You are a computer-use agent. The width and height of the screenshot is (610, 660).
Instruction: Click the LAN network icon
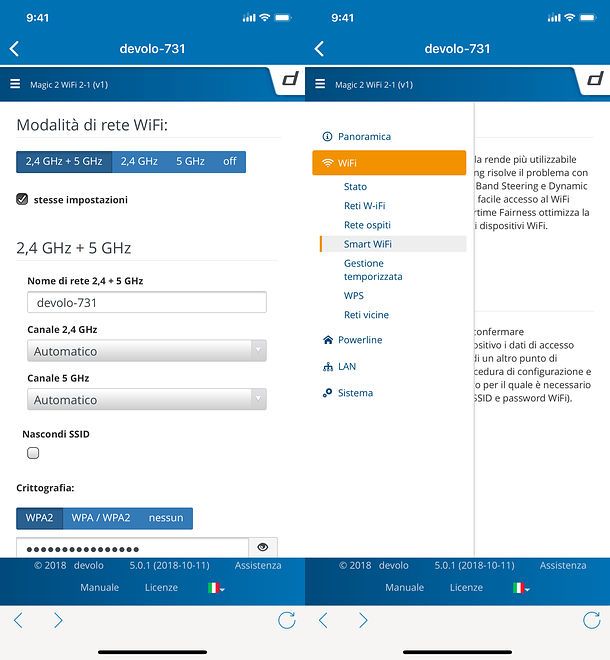tap(328, 367)
